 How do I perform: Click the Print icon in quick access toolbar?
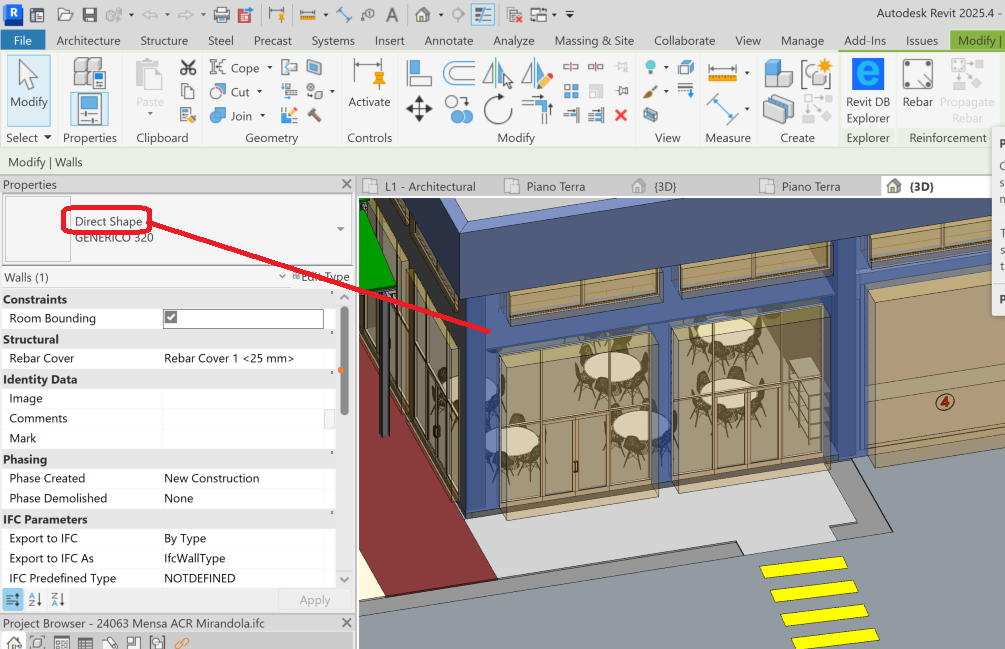[221, 15]
